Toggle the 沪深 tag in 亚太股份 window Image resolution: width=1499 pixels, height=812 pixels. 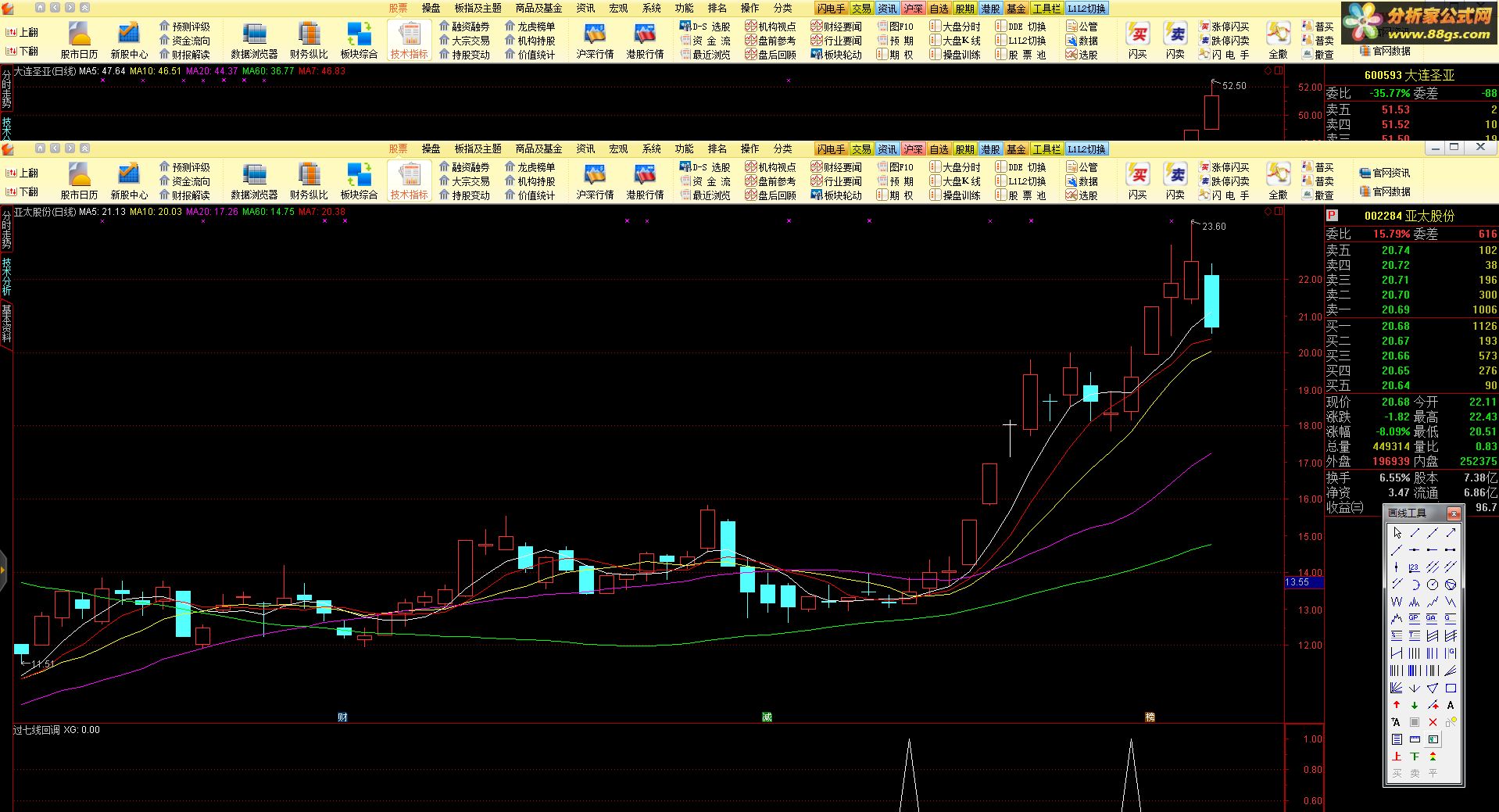pos(912,148)
